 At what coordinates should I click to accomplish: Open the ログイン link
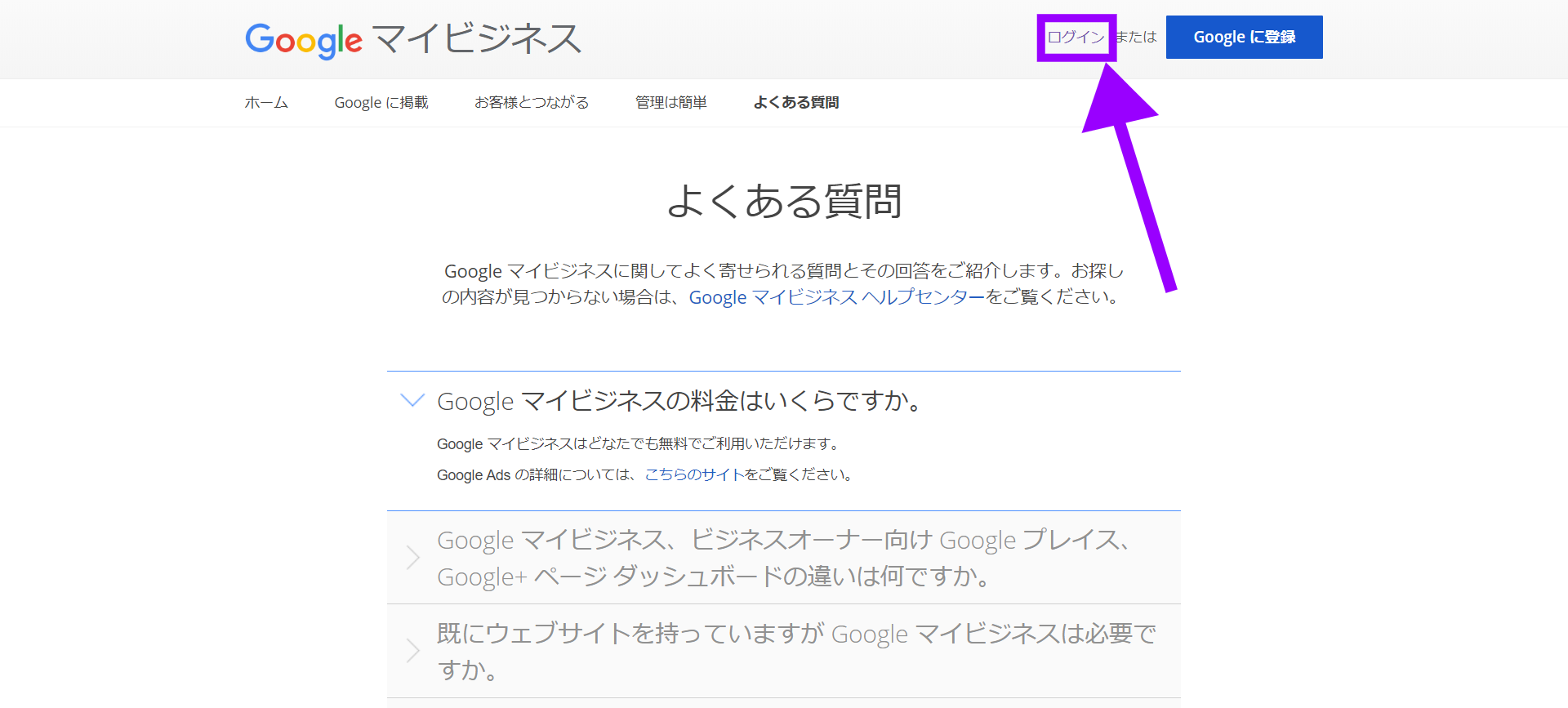tap(1076, 38)
